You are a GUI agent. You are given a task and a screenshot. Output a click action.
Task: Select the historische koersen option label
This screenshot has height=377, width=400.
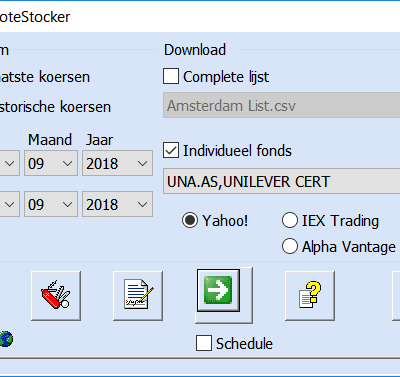pos(55,107)
